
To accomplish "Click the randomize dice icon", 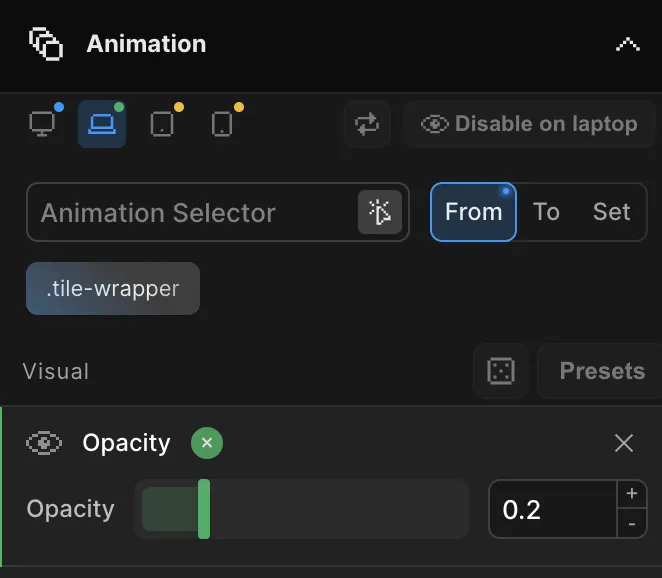I will point(501,371).
